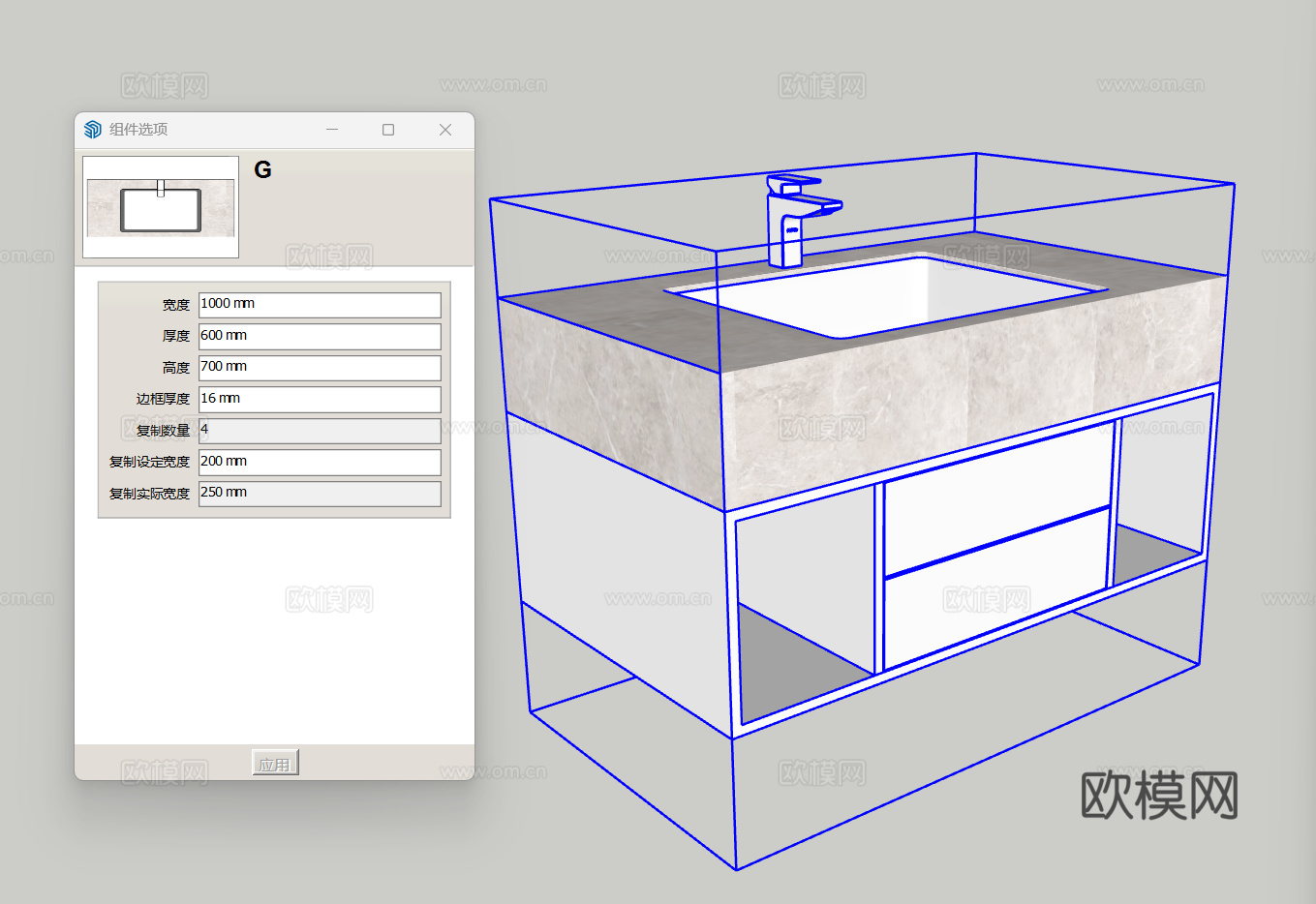Image resolution: width=1316 pixels, height=904 pixels.
Task: Click the 复制数量 label
Action: coord(163,431)
